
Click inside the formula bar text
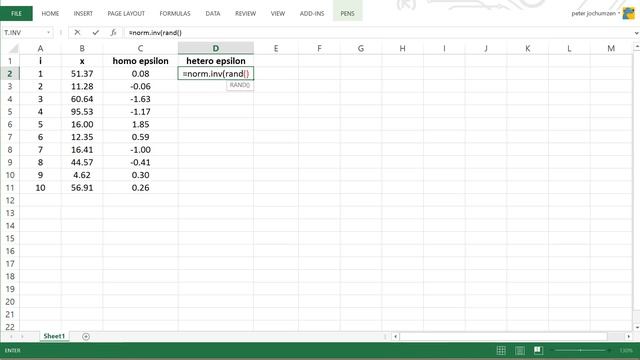[155, 33]
